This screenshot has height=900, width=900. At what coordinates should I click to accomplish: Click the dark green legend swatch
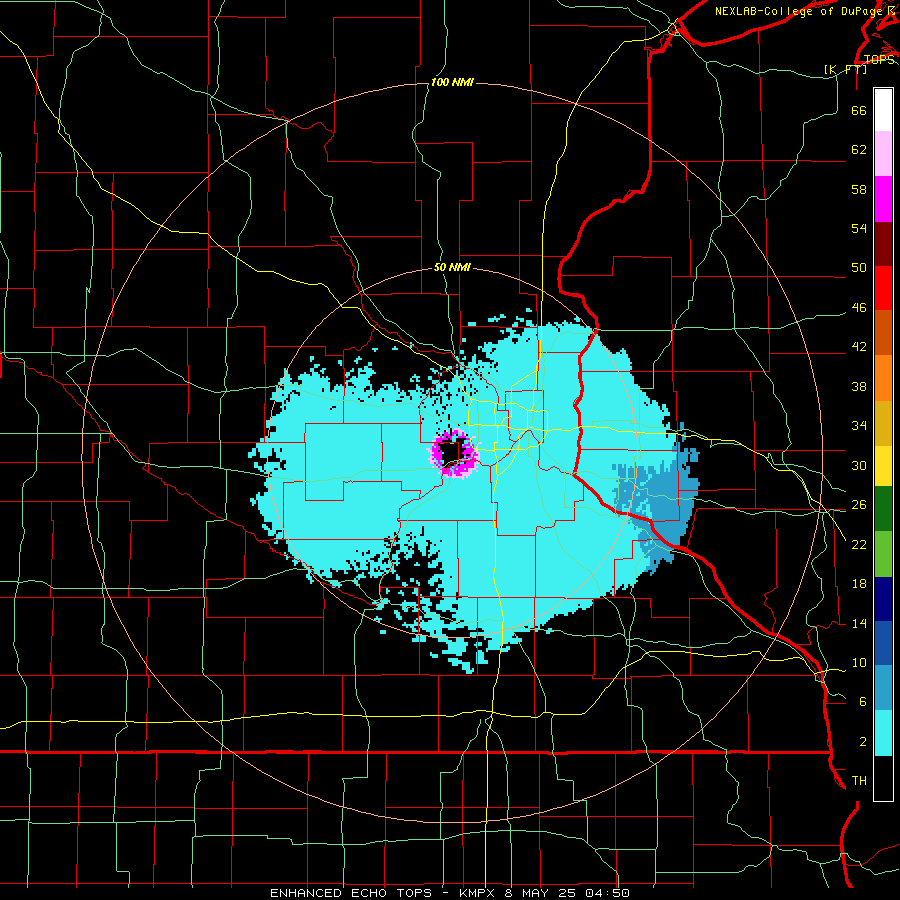(x=883, y=509)
